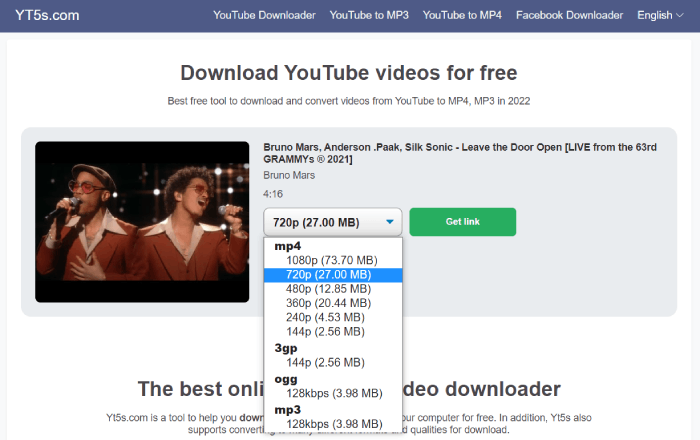Click the 3gp group label in dropdown
Image resolution: width=700 pixels, height=440 pixels.
click(x=286, y=348)
